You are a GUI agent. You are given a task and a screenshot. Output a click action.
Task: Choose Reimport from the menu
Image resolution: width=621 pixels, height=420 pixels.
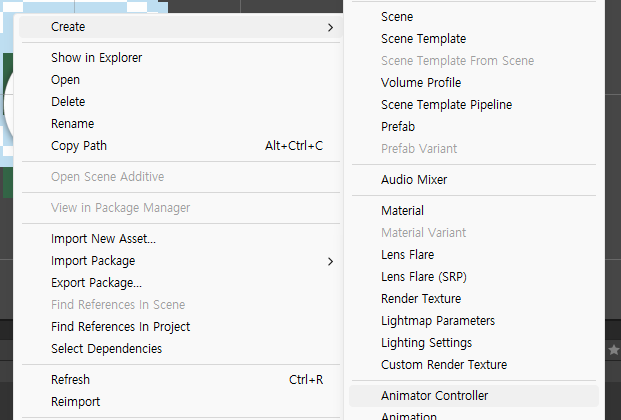click(x=75, y=402)
